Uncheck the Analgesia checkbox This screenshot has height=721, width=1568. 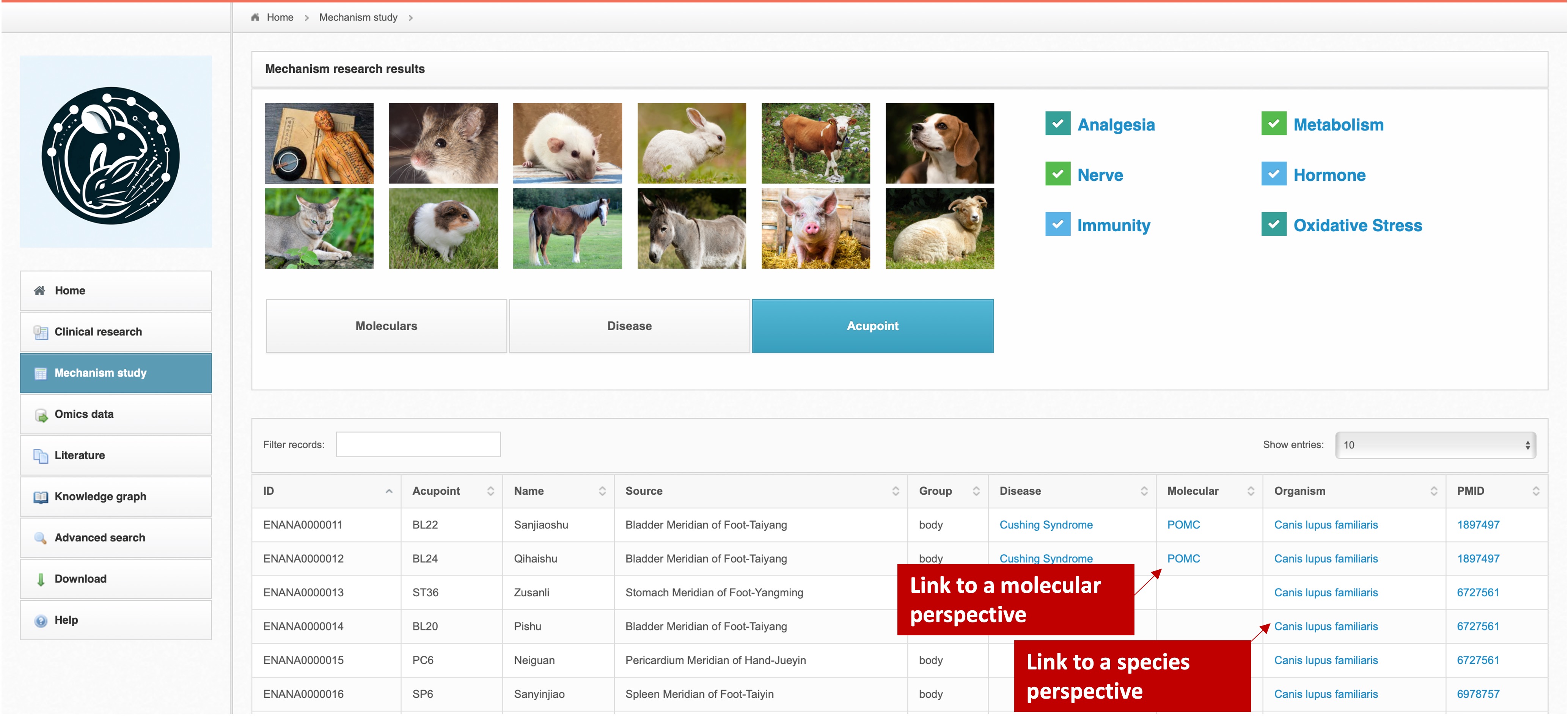tap(1057, 124)
